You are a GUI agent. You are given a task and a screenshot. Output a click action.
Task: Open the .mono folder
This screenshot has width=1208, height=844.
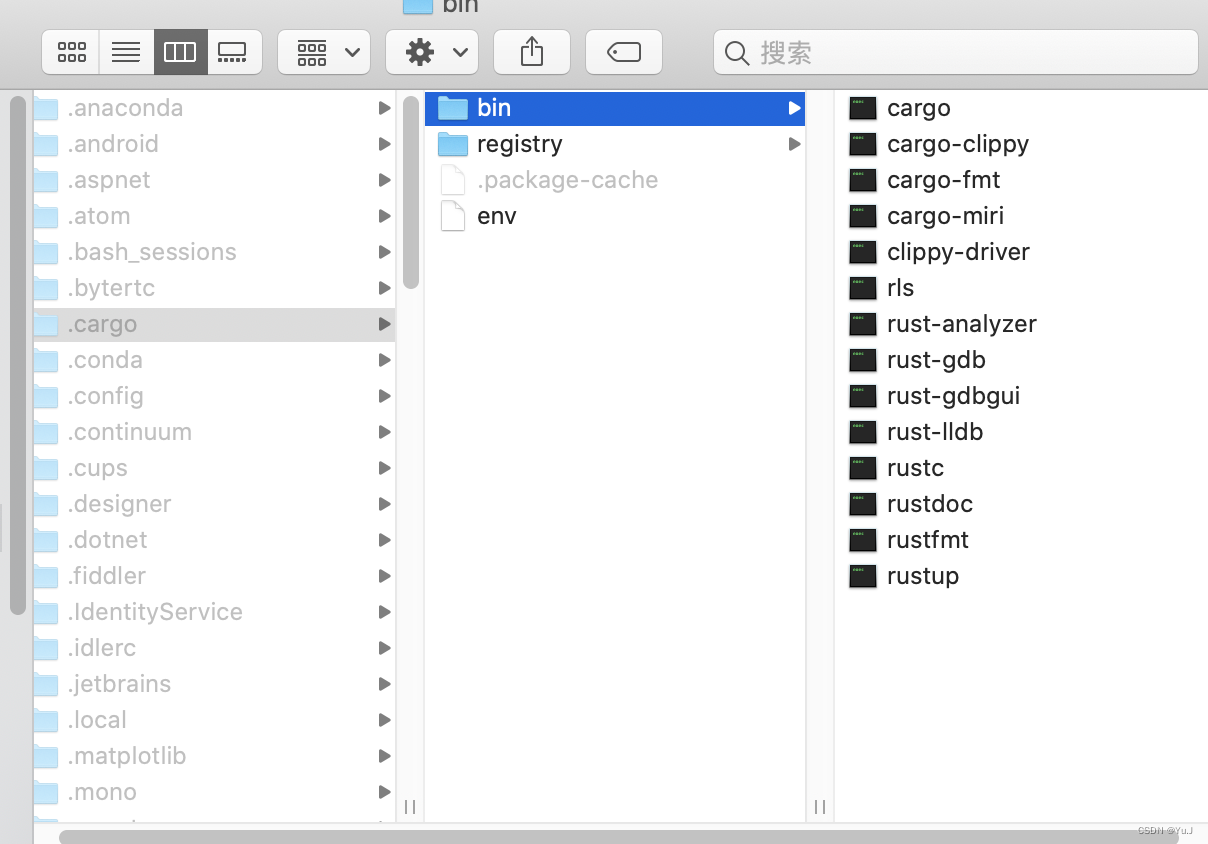point(214,792)
